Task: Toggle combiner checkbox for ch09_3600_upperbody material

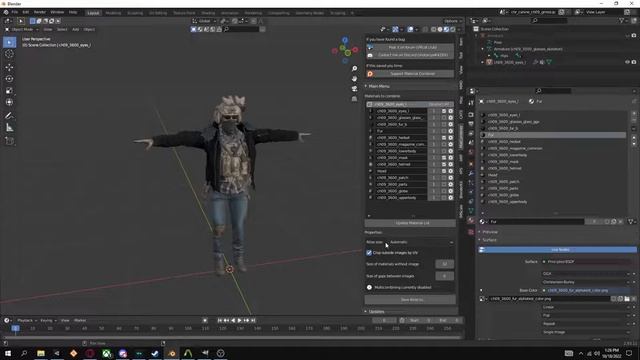Action: click(x=444, y=198)
